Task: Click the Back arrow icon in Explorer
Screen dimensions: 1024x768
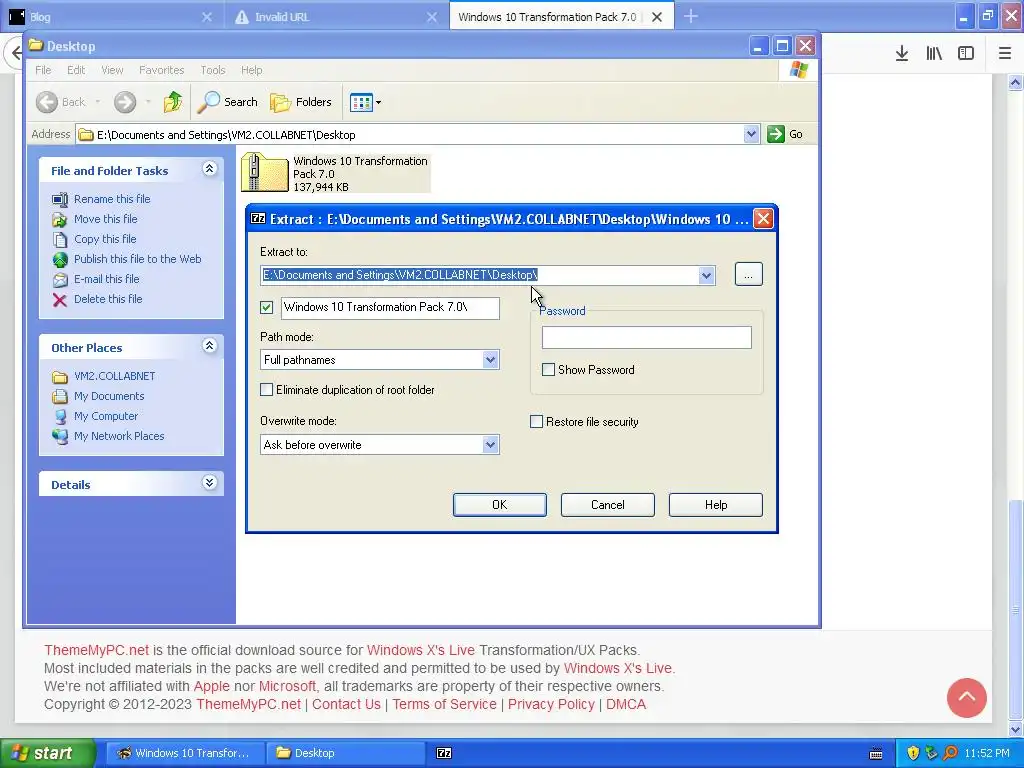Action: click(x=46, y=102)
